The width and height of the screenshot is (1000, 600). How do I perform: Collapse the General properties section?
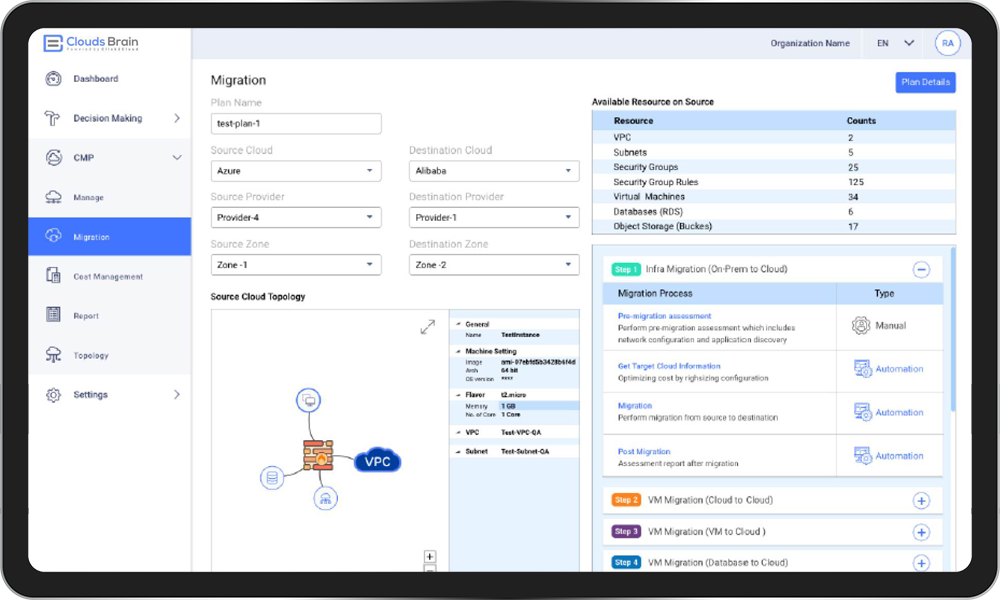(x=458, y=325)
